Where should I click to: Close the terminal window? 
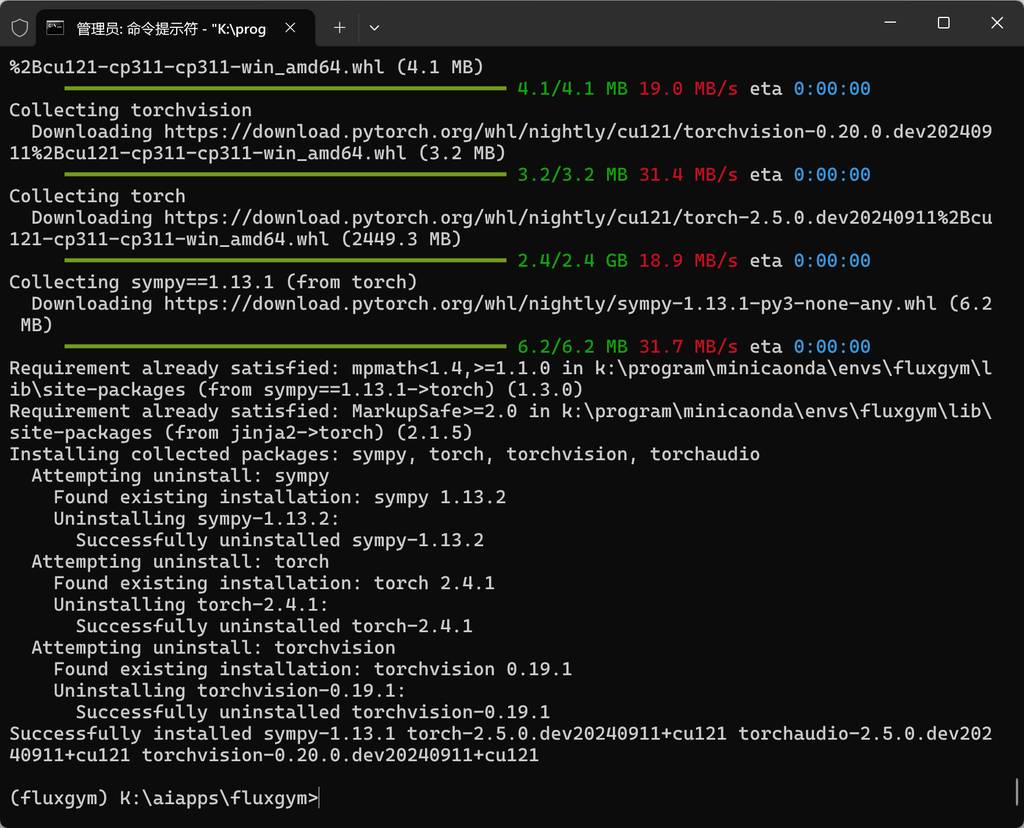pyautogui.click(x=997, y=23)
